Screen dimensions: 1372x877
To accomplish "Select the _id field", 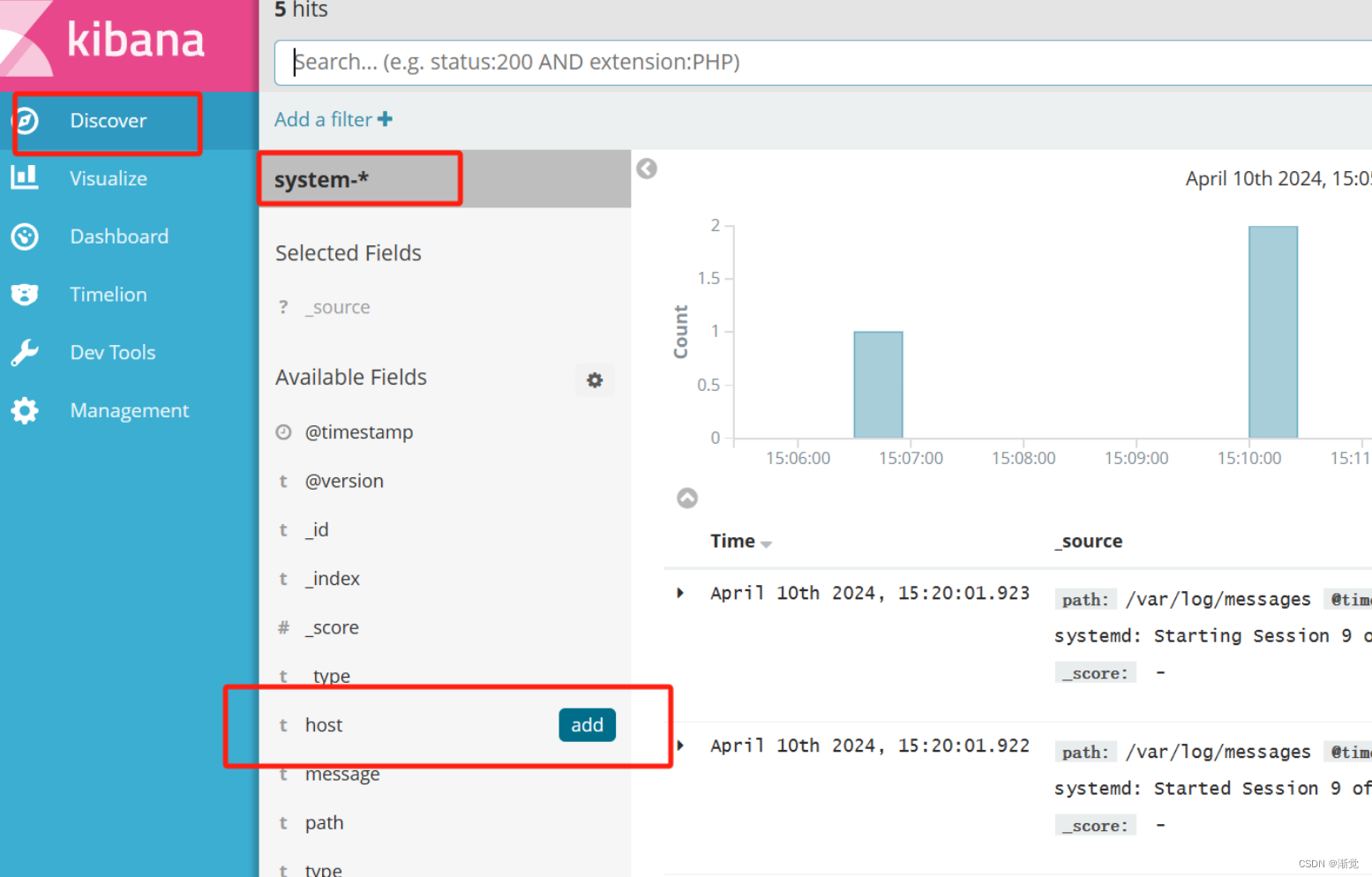I will coord(317,529).
